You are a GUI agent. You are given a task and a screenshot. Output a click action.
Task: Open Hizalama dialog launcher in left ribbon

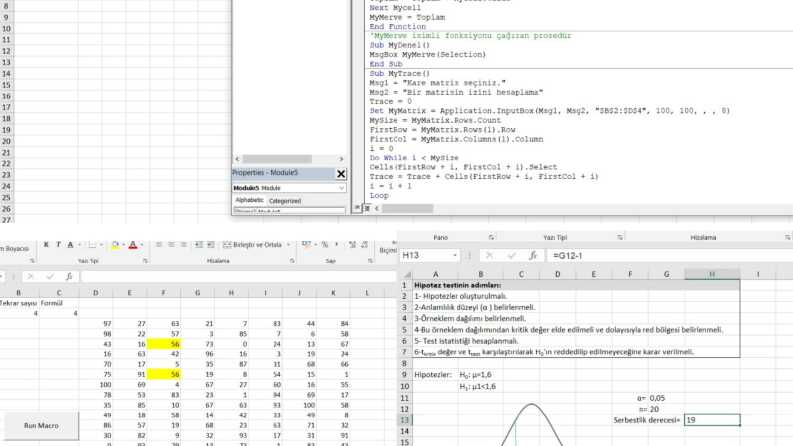click(x=292, y=261)
